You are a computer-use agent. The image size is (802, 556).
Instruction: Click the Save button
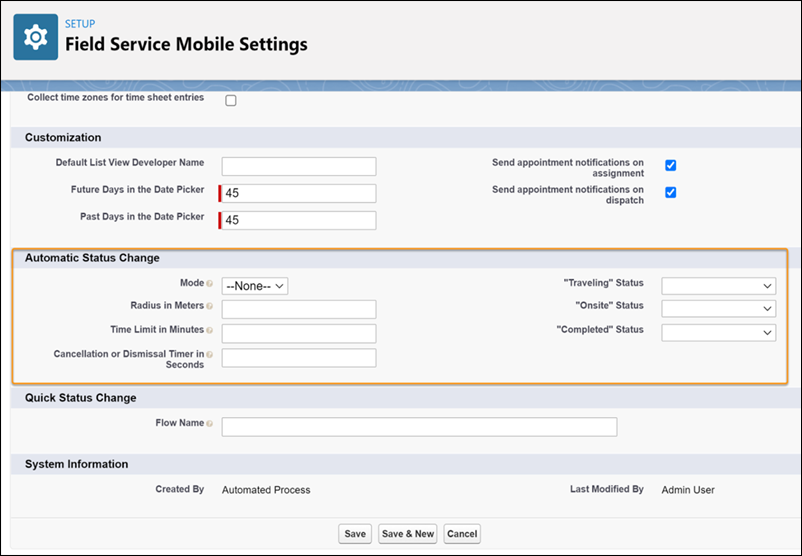click(x=355, y=533)
